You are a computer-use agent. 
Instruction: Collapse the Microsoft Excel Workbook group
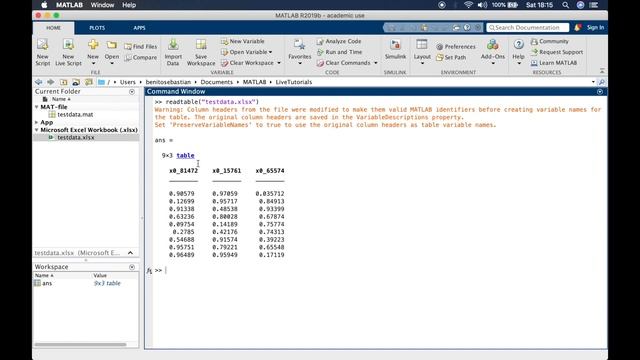(x=37, y=130)
